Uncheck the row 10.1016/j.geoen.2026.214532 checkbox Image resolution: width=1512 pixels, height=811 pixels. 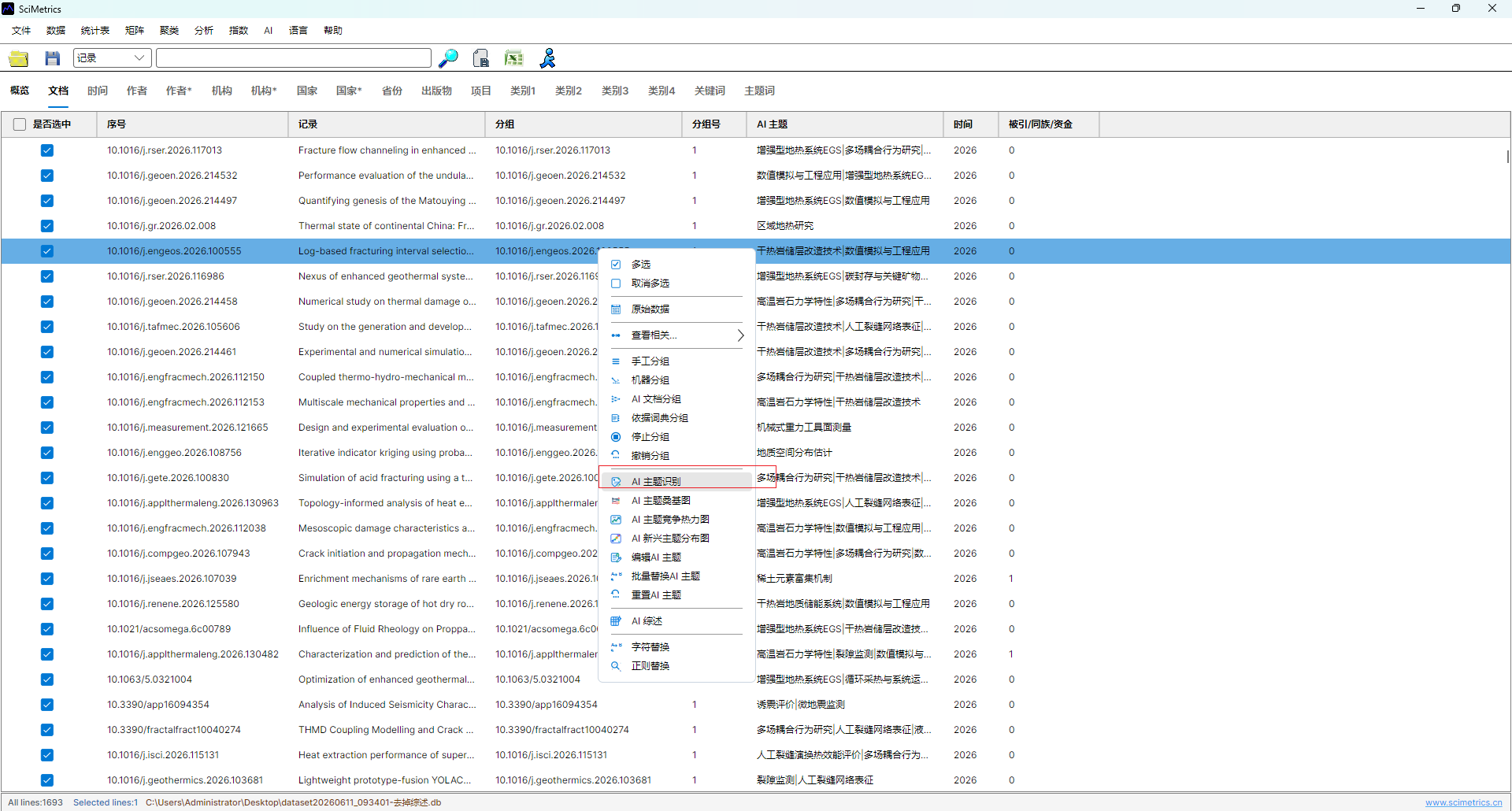coord(47,176)
